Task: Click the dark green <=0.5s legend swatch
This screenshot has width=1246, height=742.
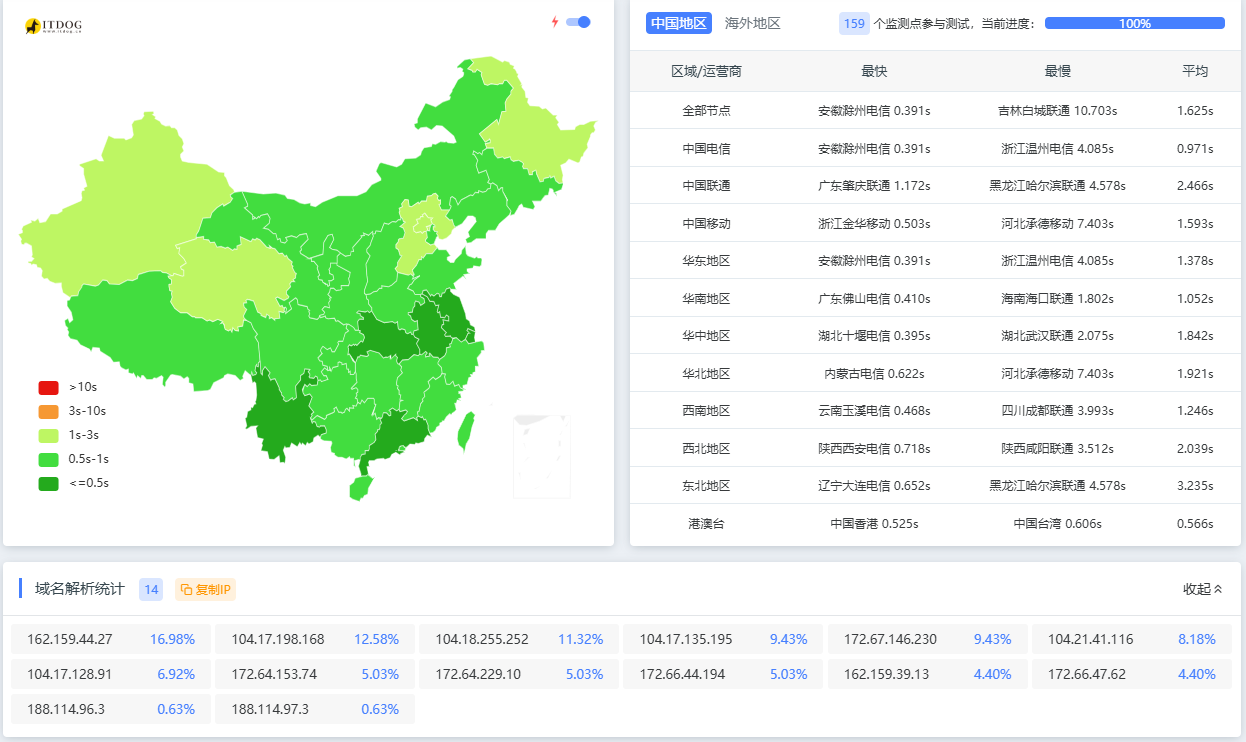Action: (48, 484)
